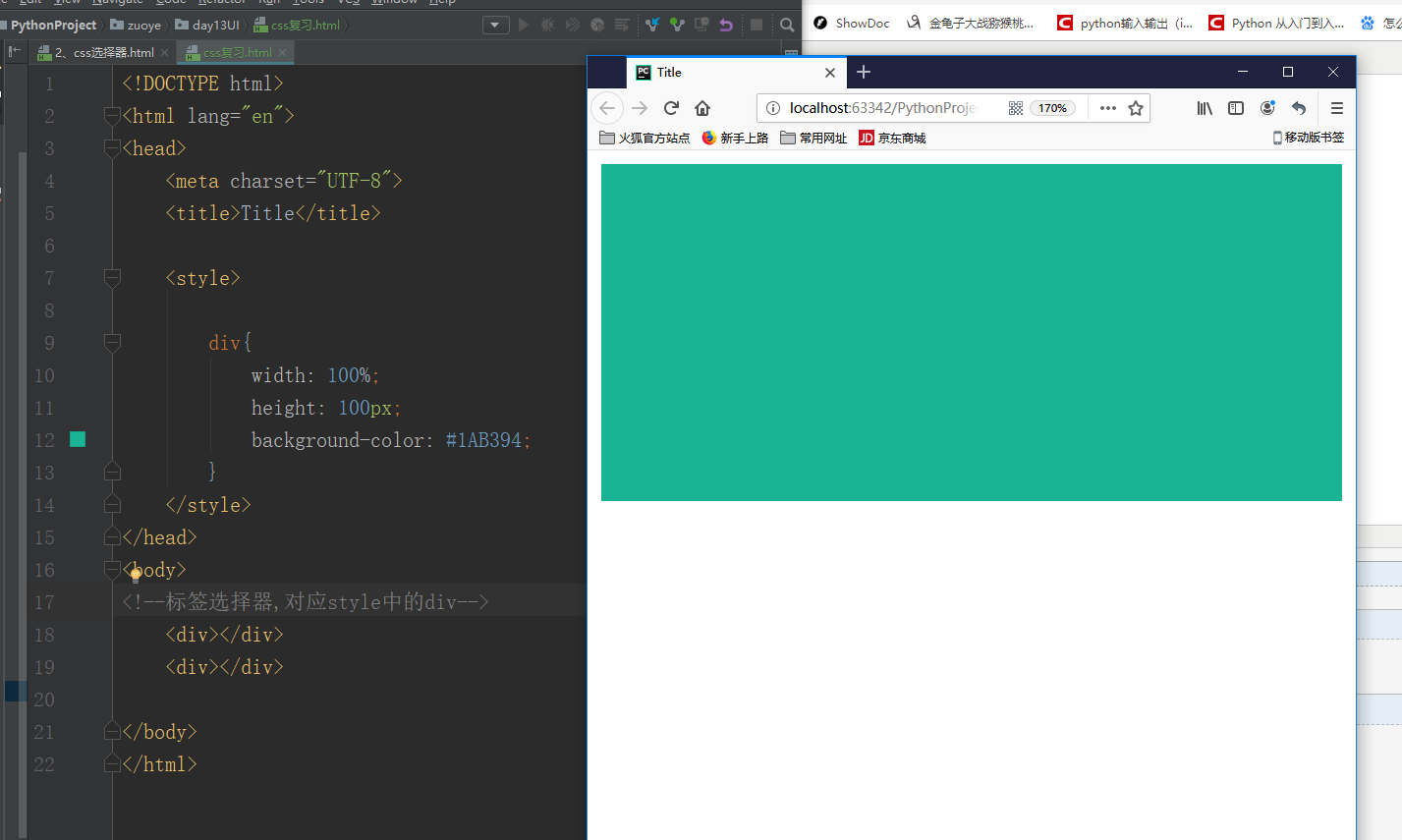Close the Firefox 'Title' tab
Screen dimensions: 1402x840
830,72
